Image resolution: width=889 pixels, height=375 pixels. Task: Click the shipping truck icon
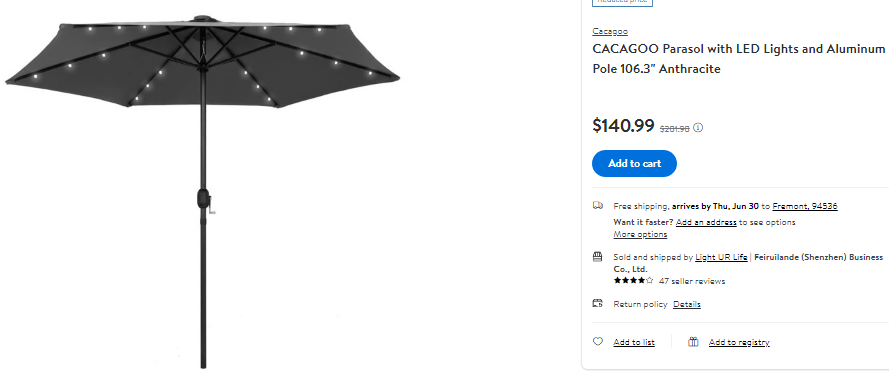(x=598, y=205)
